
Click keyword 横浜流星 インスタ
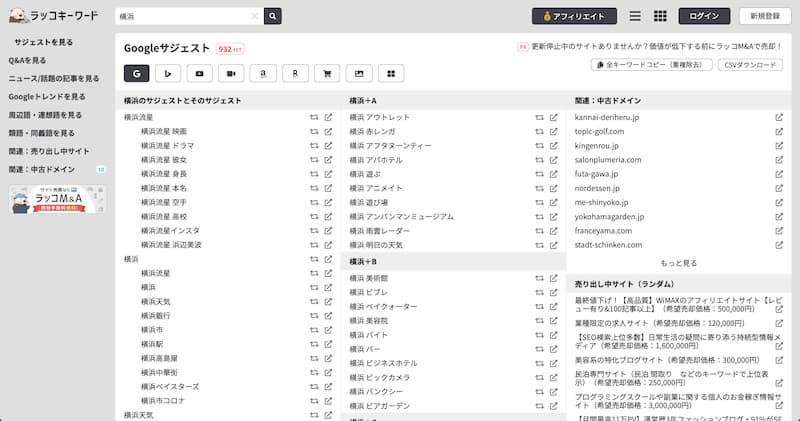[x=170, y=231]
